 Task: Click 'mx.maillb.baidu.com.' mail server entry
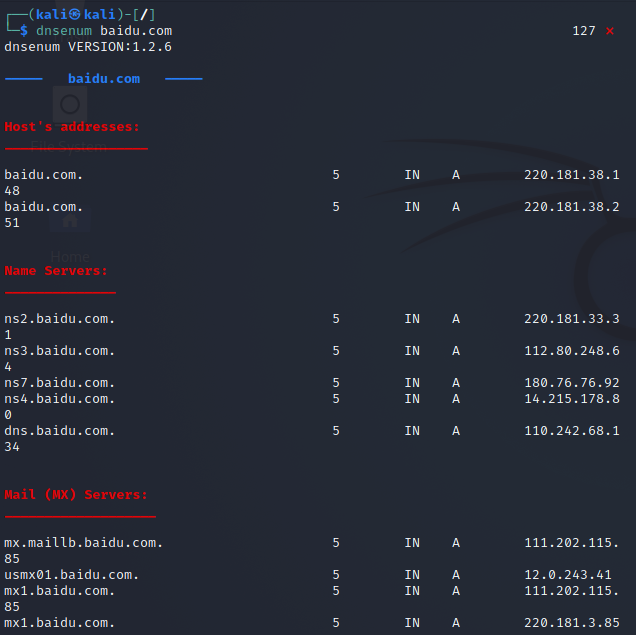(84, 543)
